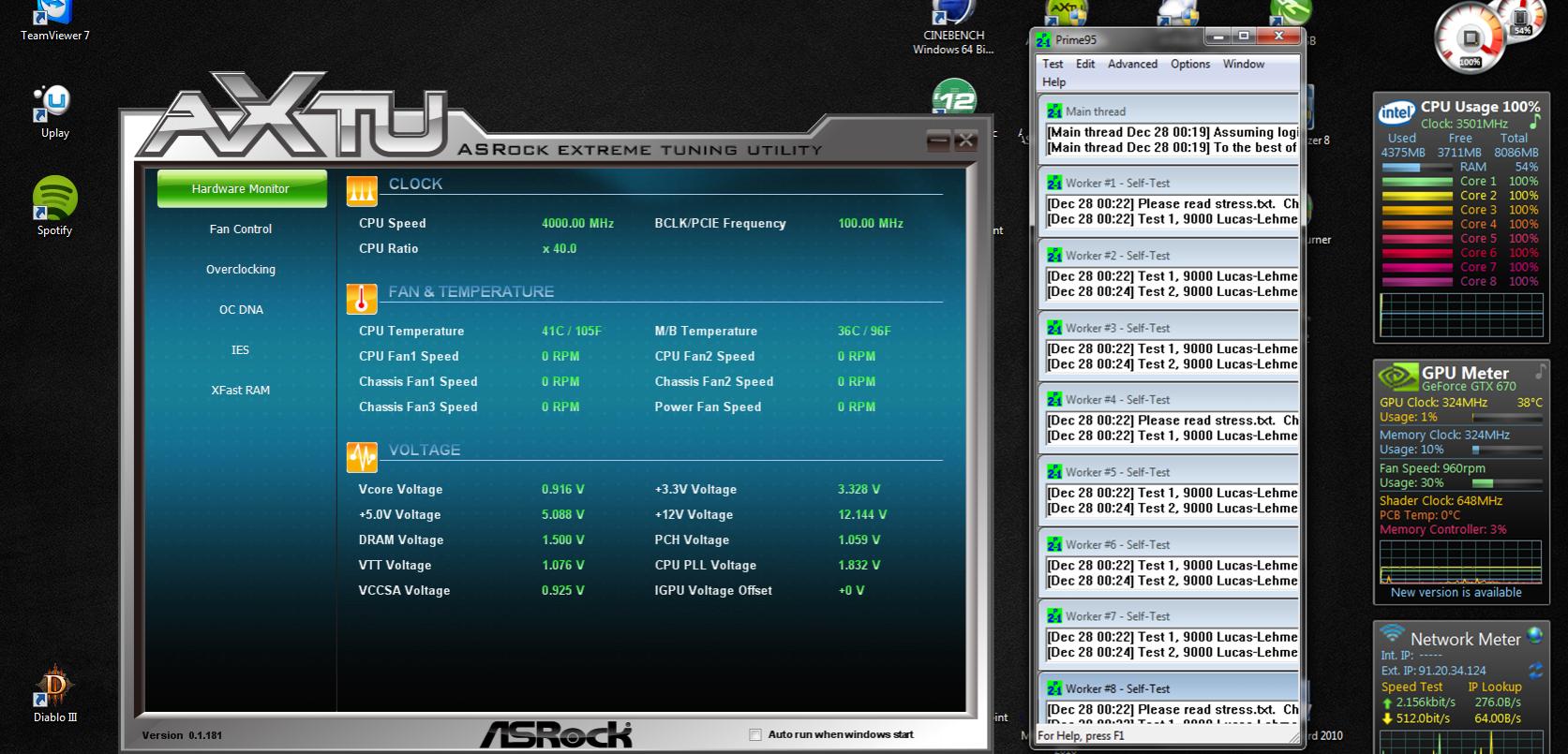Open the OC DNA section
This screenshot has height=754, width=1568.
point(241,309)
